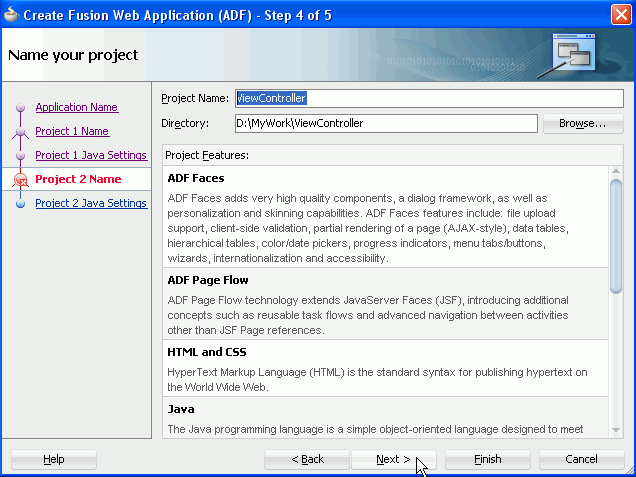Image resolution: width=636 pixels, height=477 pixels.
Task: Click the Project 1 Name step bullet icon
Action: tap(21, 132)
